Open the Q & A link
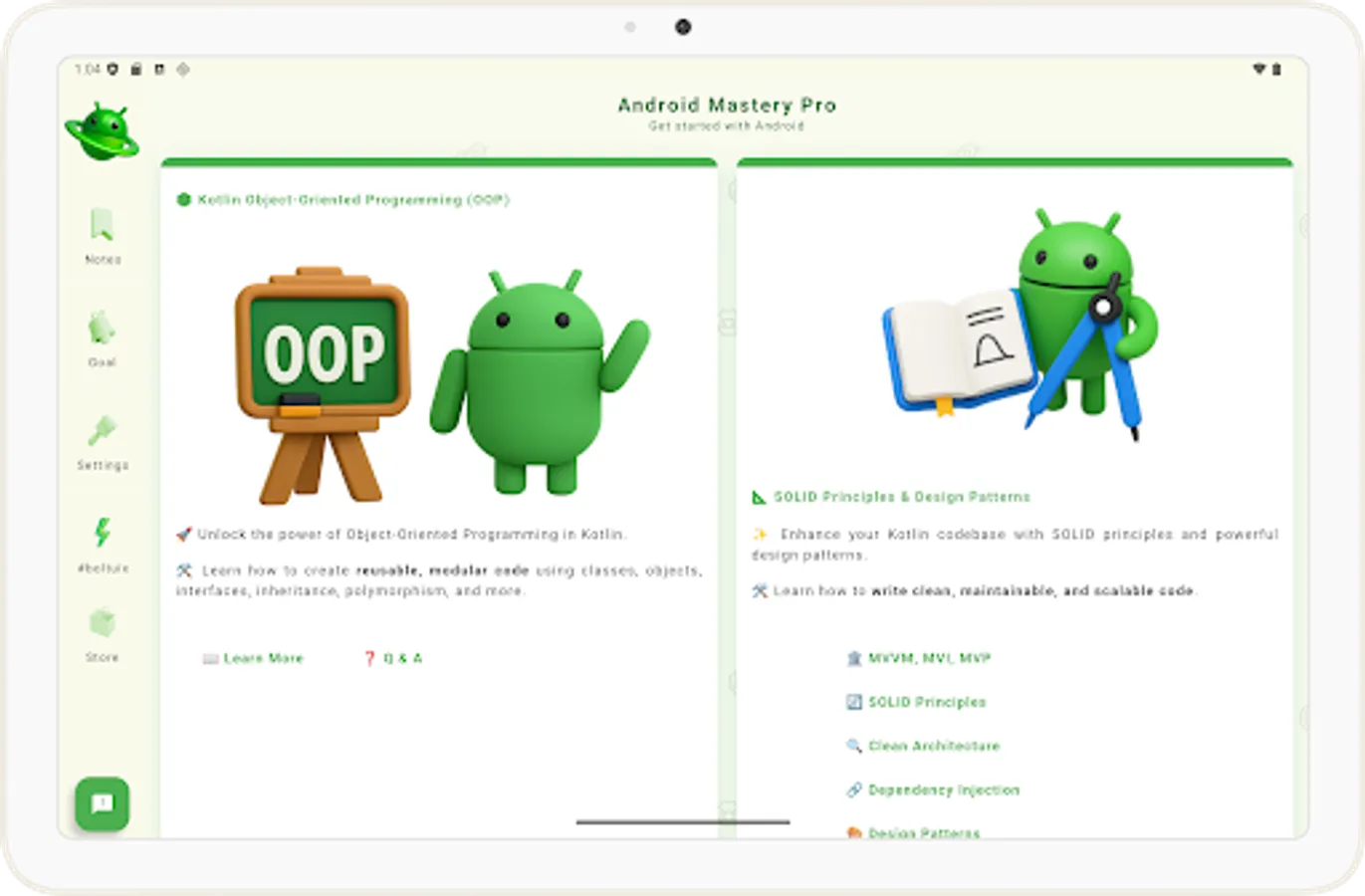Screen dimensions: 1365x896 [392, 657]
